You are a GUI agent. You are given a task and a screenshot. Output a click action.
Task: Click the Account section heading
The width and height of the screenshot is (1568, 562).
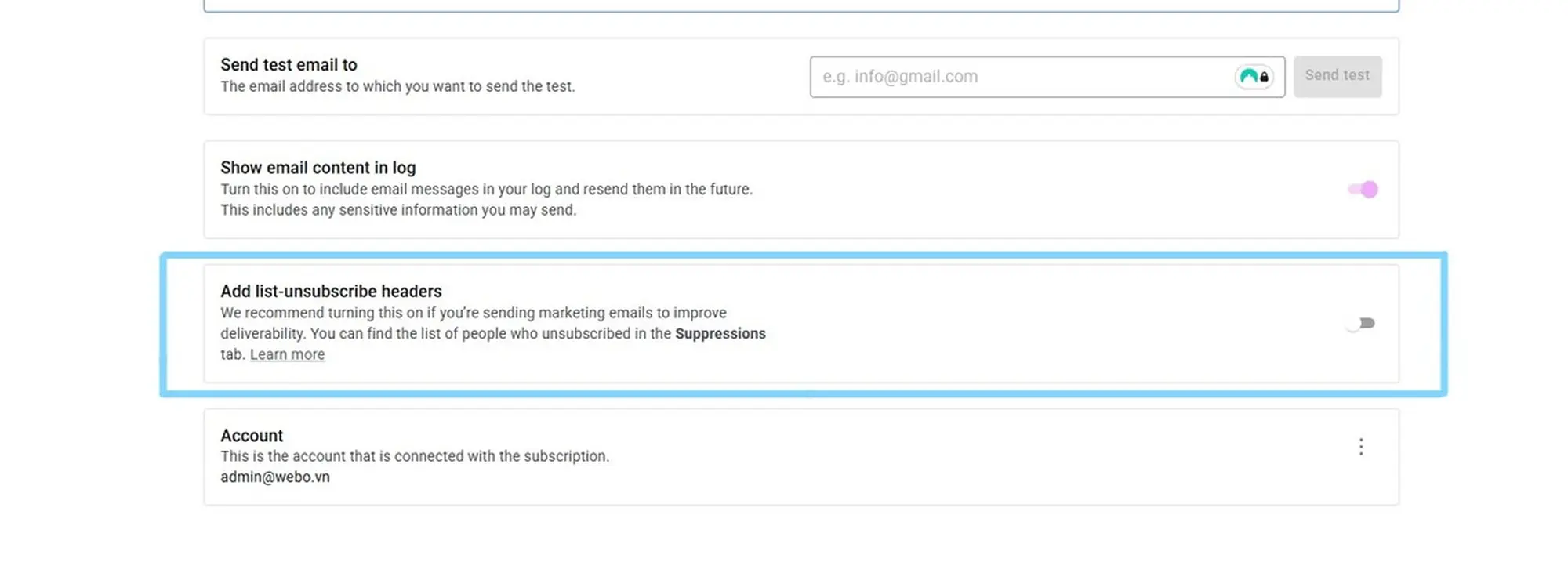coord(252,435)
